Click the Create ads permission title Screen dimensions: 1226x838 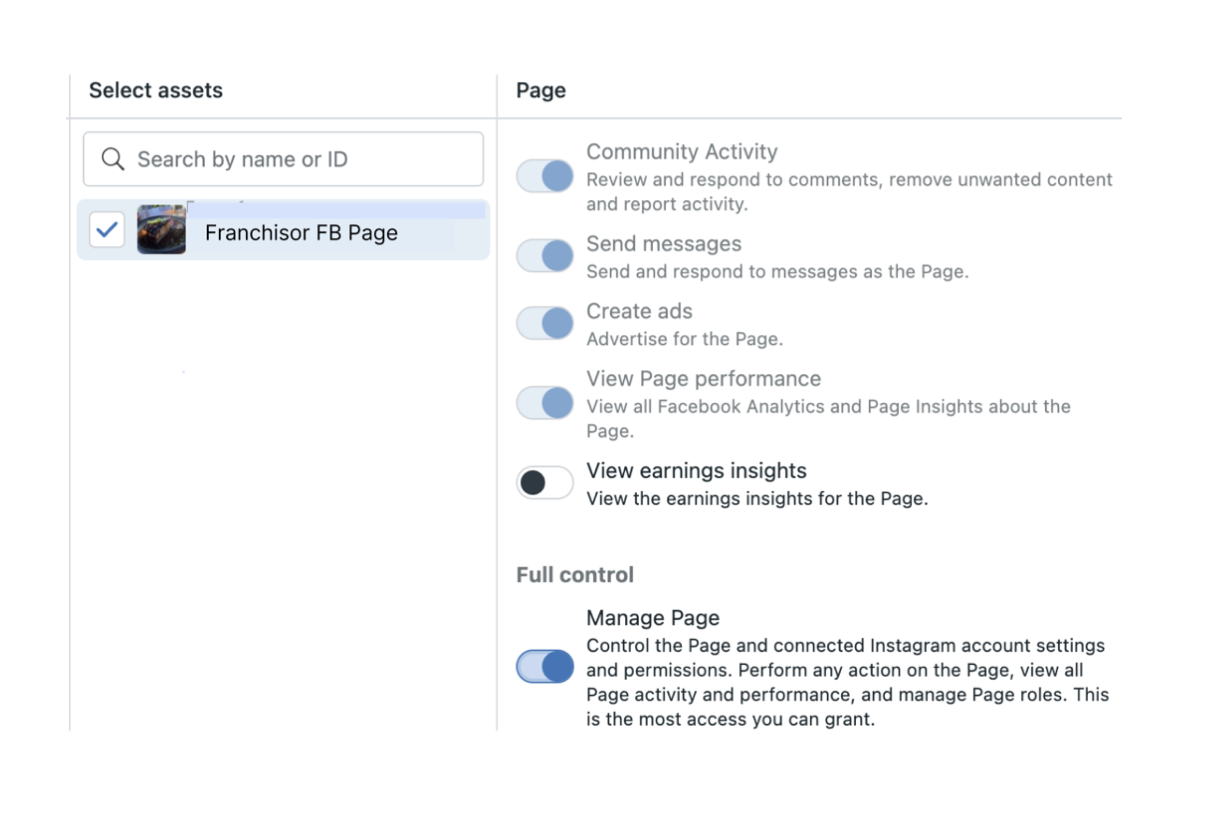coord(639,311)
